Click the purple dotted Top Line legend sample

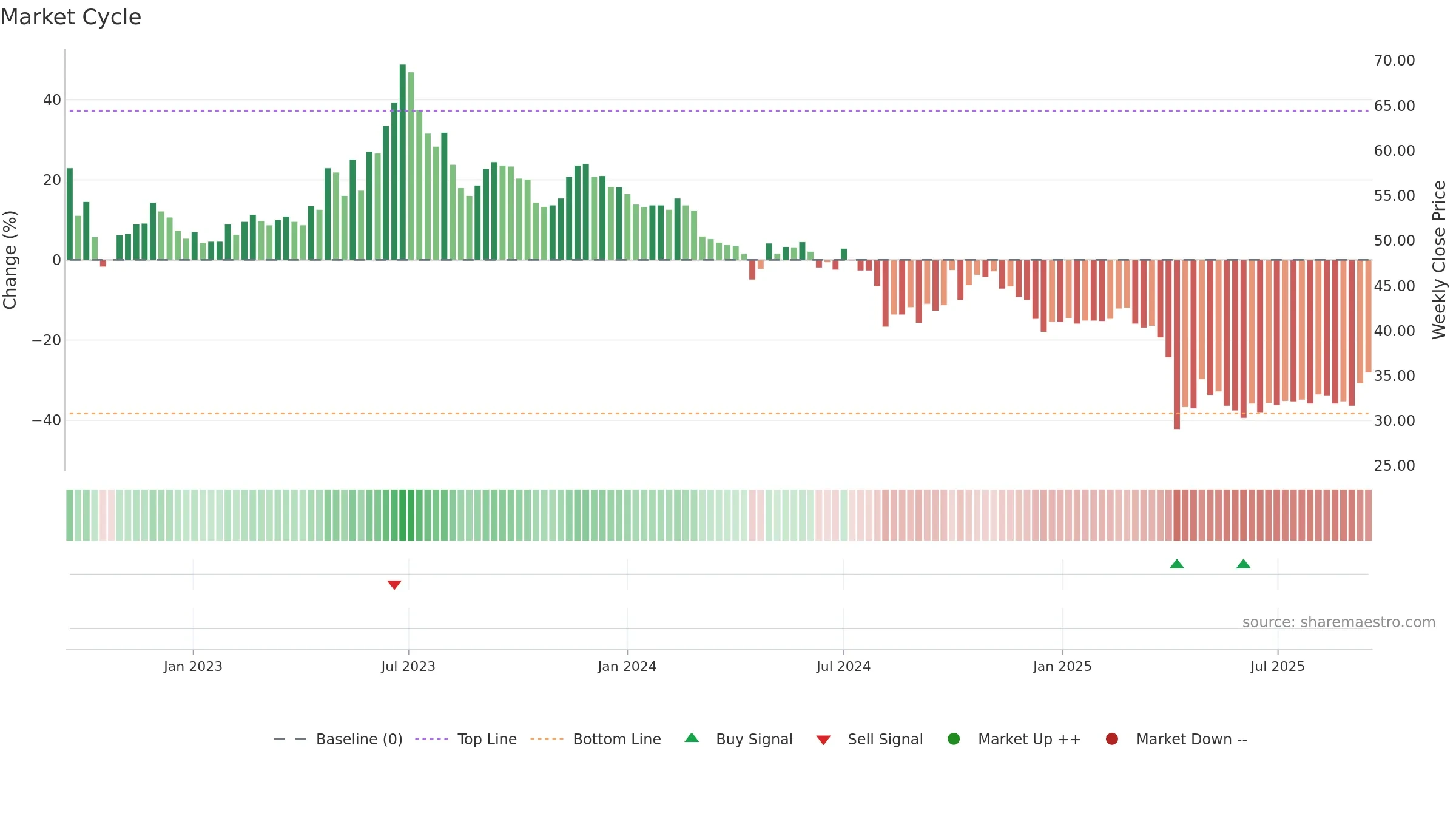(x=431, y=739)
